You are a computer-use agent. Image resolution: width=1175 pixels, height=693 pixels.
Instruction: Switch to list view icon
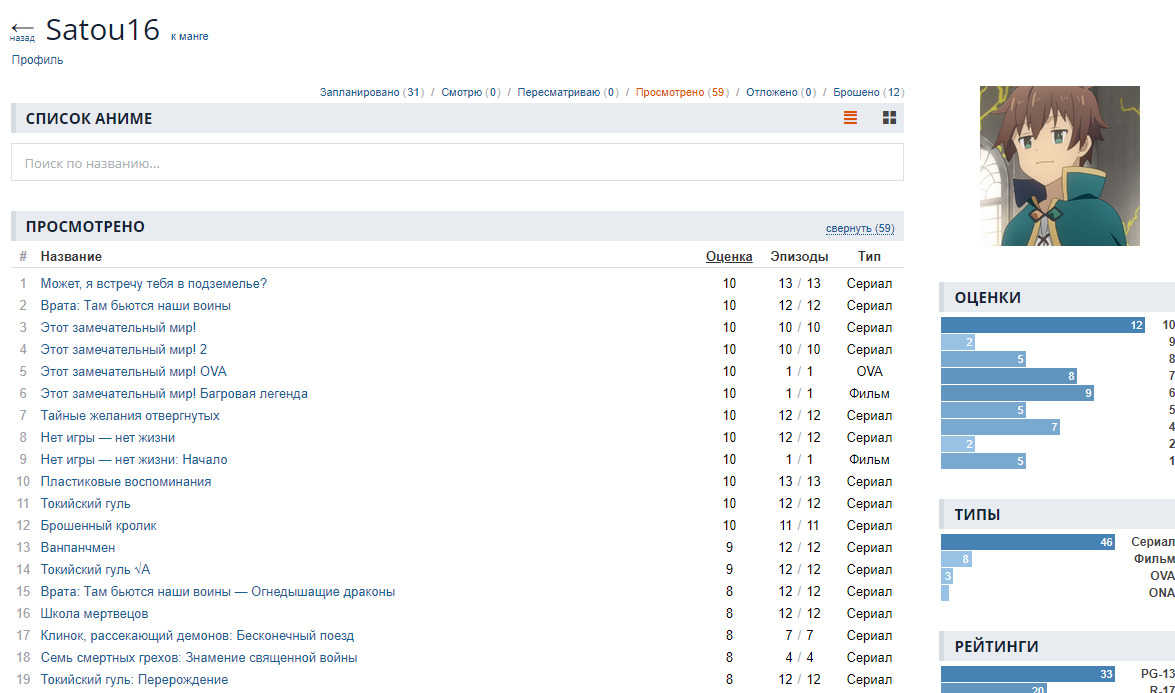click(x=850, y=118)
